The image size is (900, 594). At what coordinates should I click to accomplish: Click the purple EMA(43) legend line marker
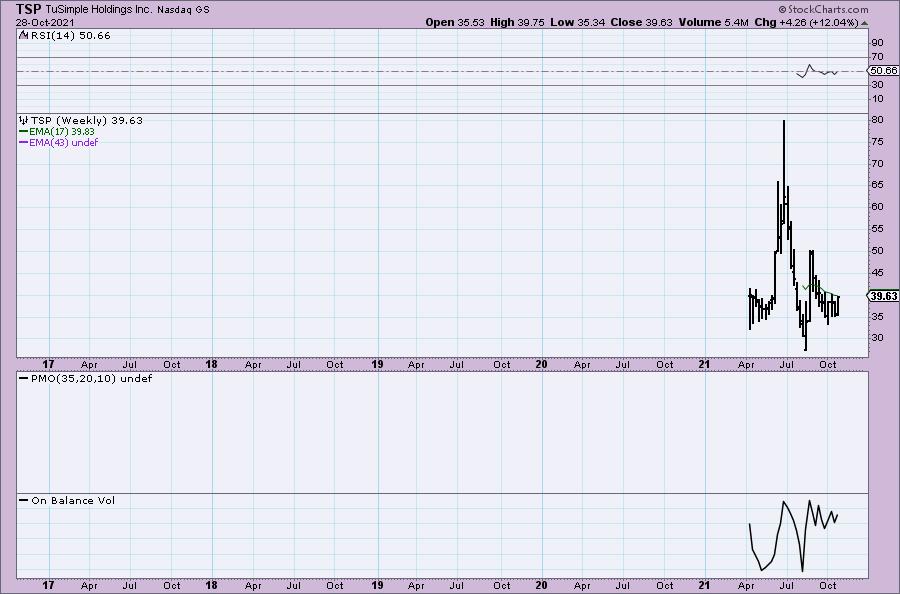24,142
